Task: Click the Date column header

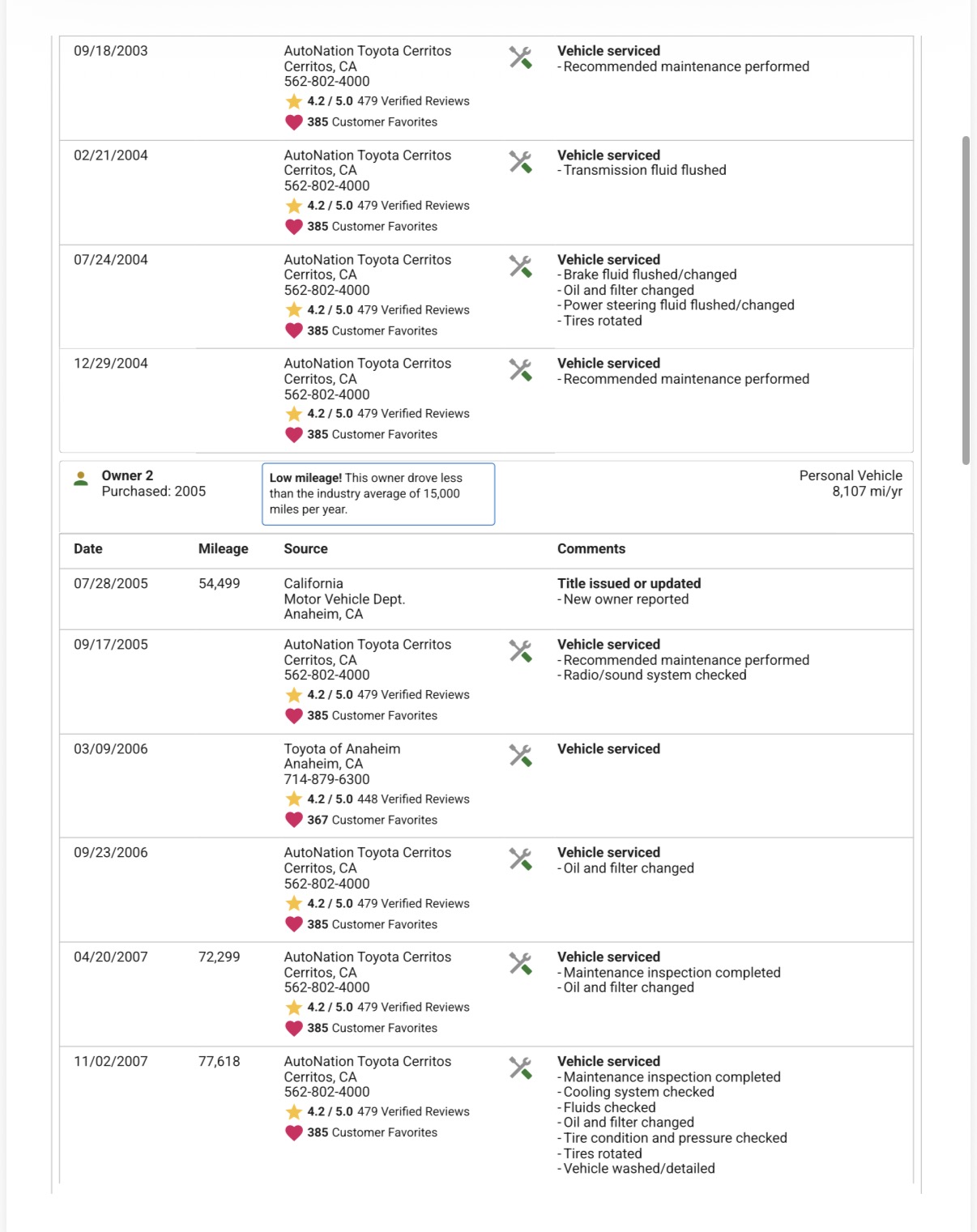Action: tap(88, 549)
